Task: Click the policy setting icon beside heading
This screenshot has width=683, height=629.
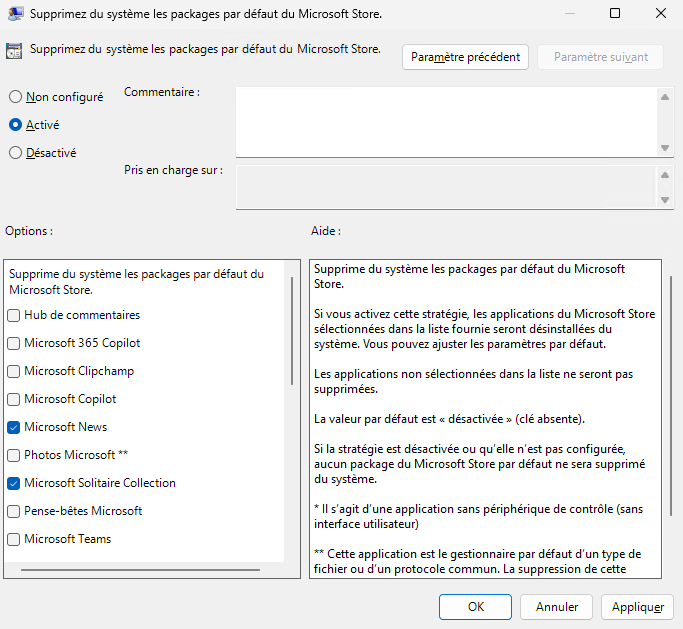Action: click(x=14, y=51)
